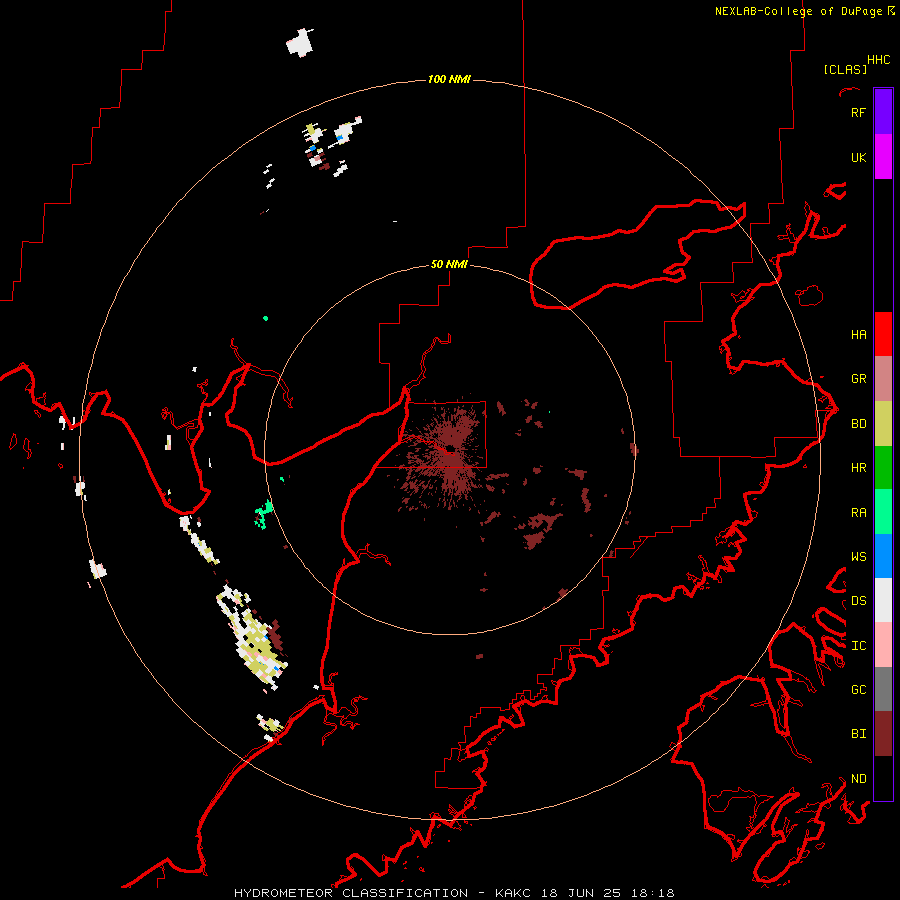Viewport: 900px width, 900px height.
Task: Click the UK legend label
Action: [858, 157]
